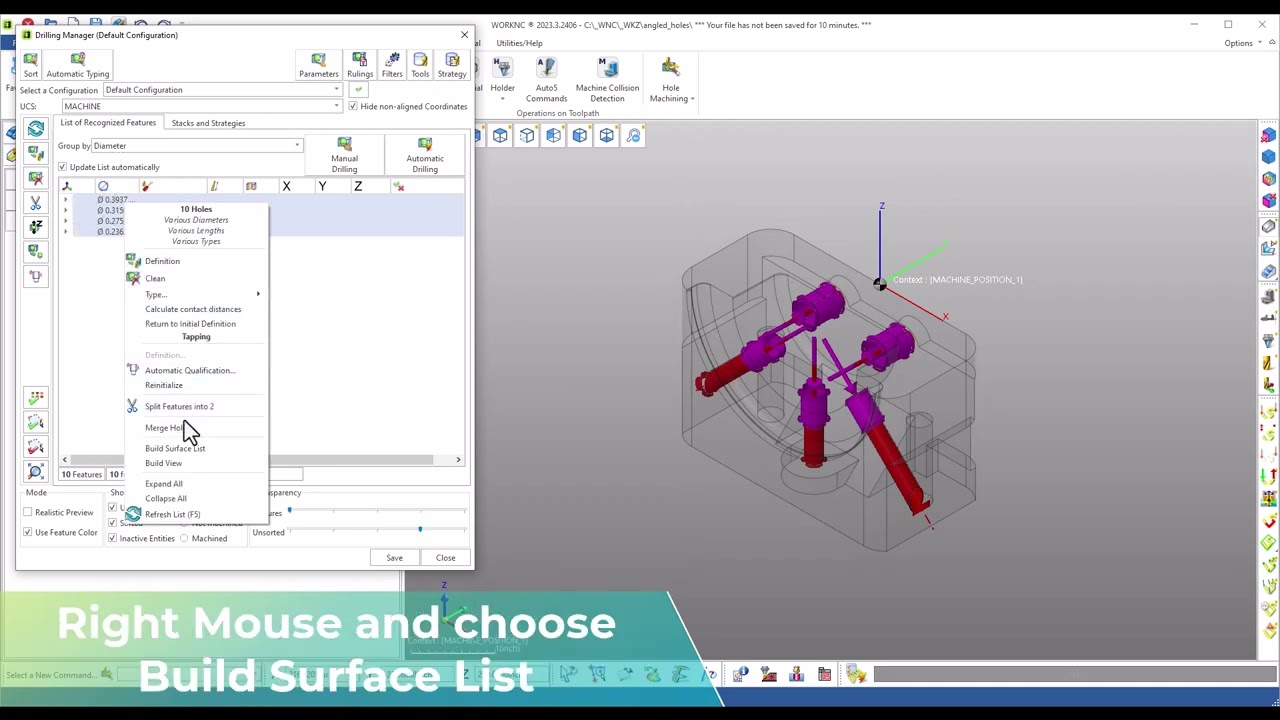
Task: Choose Return to Initial Definition
Action: [190, 323]
